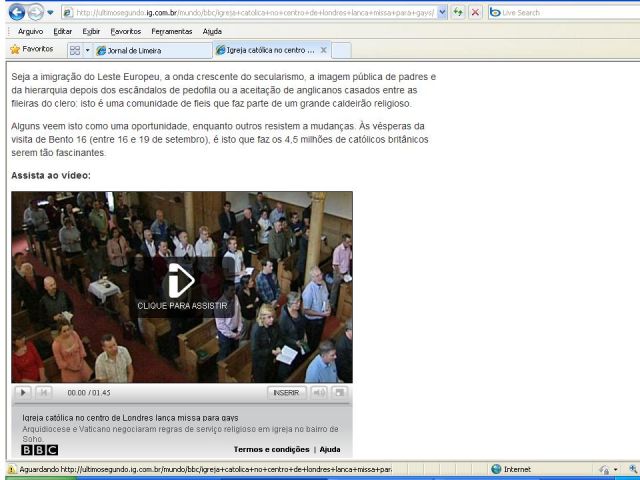Viewport: 640px width, 480px height.
Task: Toggle fullscreen on the video player
Action: tap(340, 393)
